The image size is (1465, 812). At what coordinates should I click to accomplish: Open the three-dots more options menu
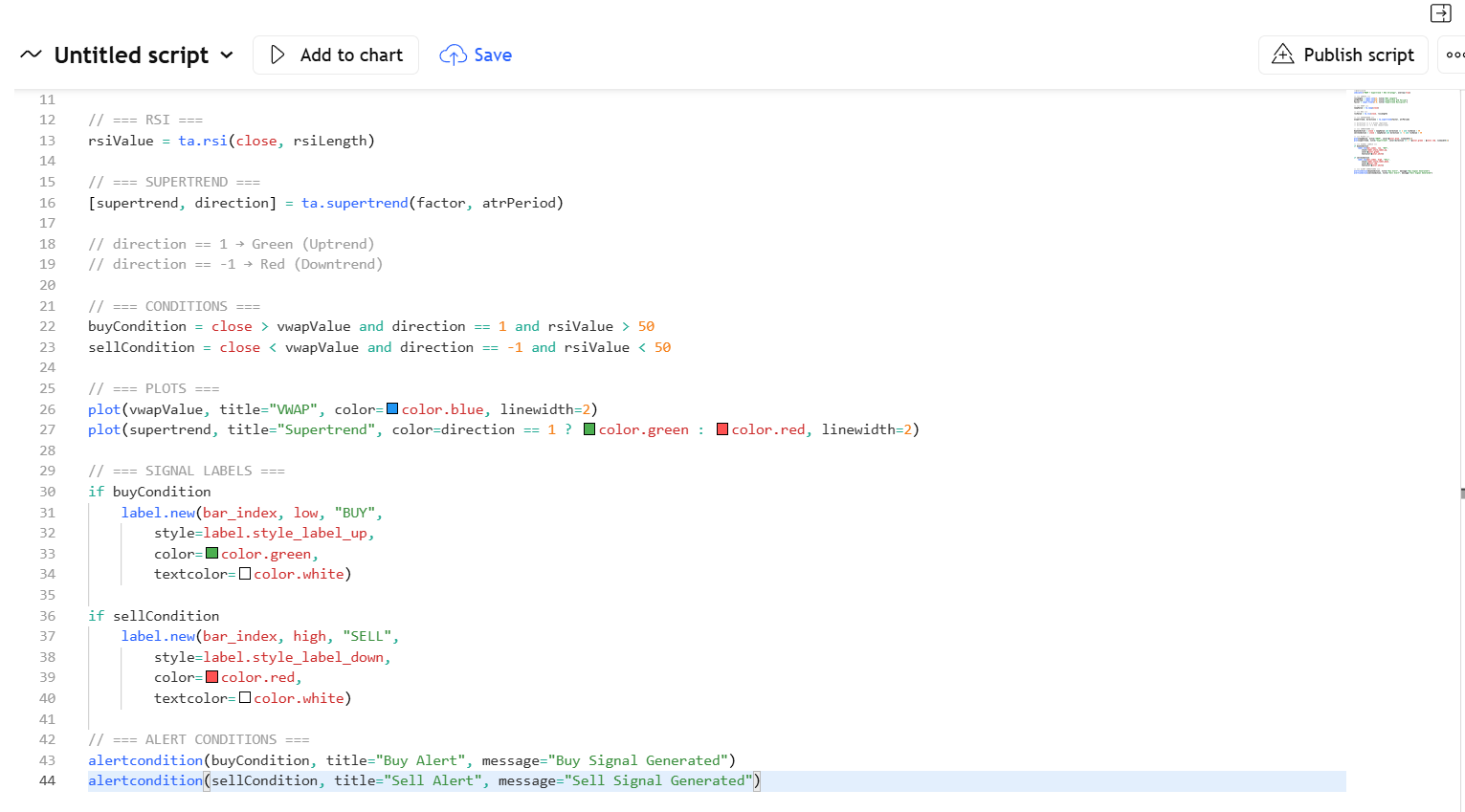(x=1454, y=55)
